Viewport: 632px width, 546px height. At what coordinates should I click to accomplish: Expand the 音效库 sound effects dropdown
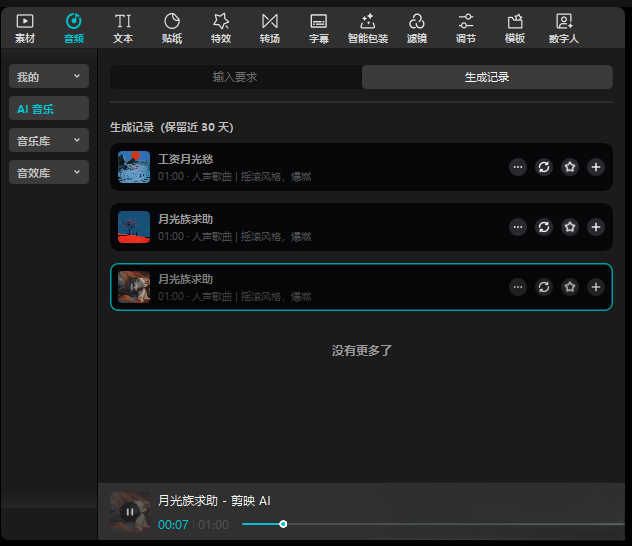49,172
